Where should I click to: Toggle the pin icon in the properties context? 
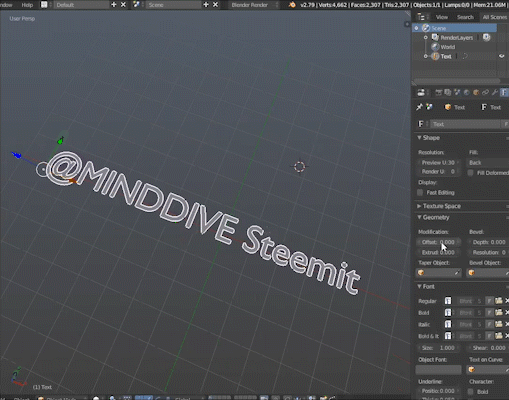click(x=419, y=107)
